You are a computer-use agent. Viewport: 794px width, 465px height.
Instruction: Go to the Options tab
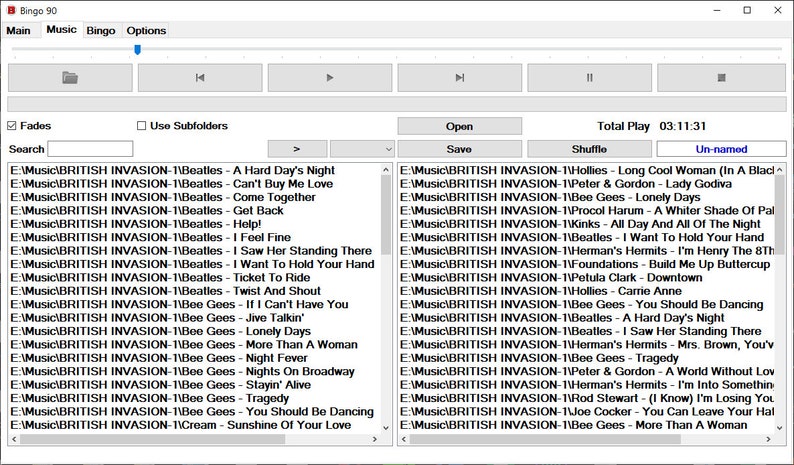146,30
